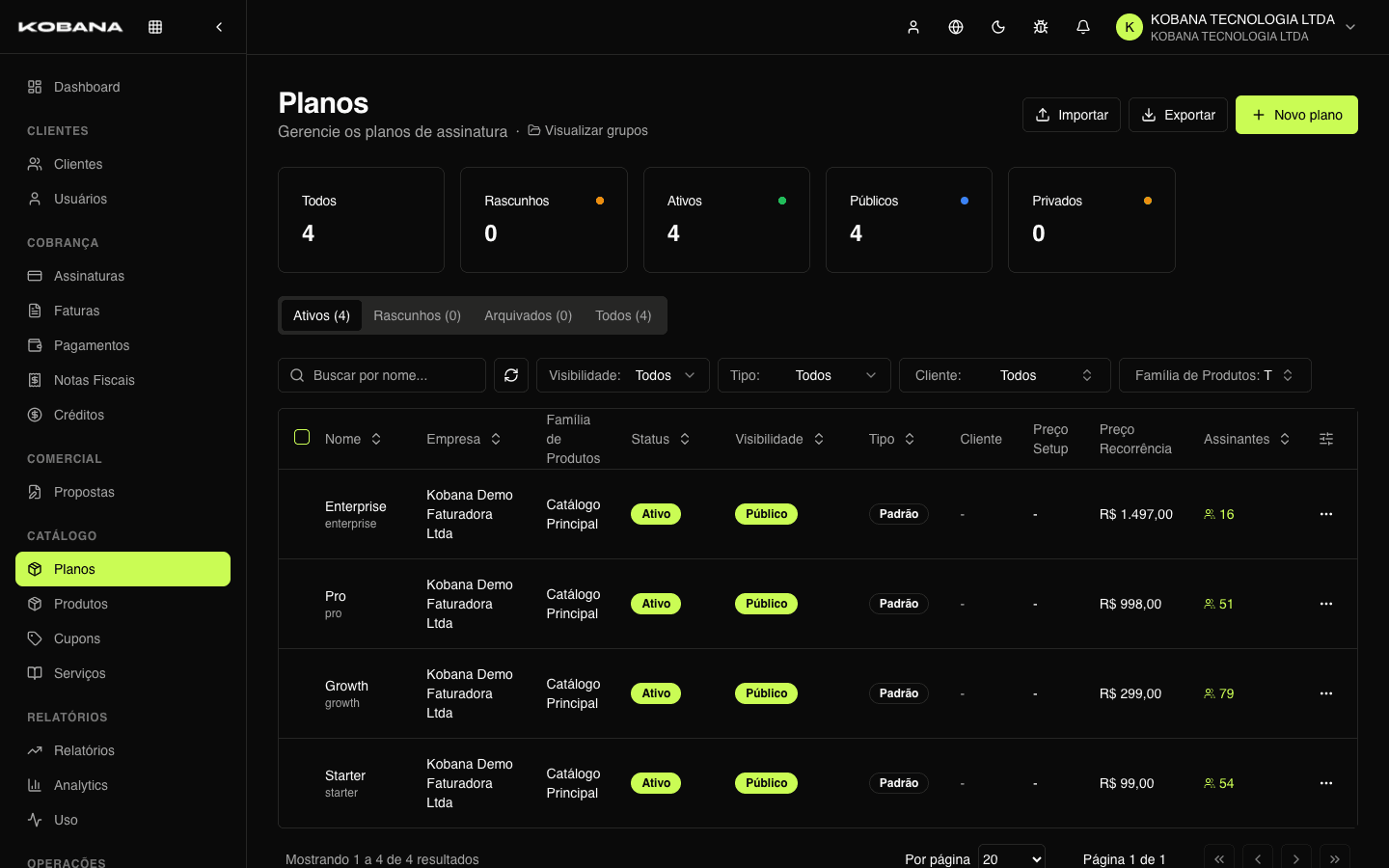Sort table by Visibilidade column

(x=779, y=439)
